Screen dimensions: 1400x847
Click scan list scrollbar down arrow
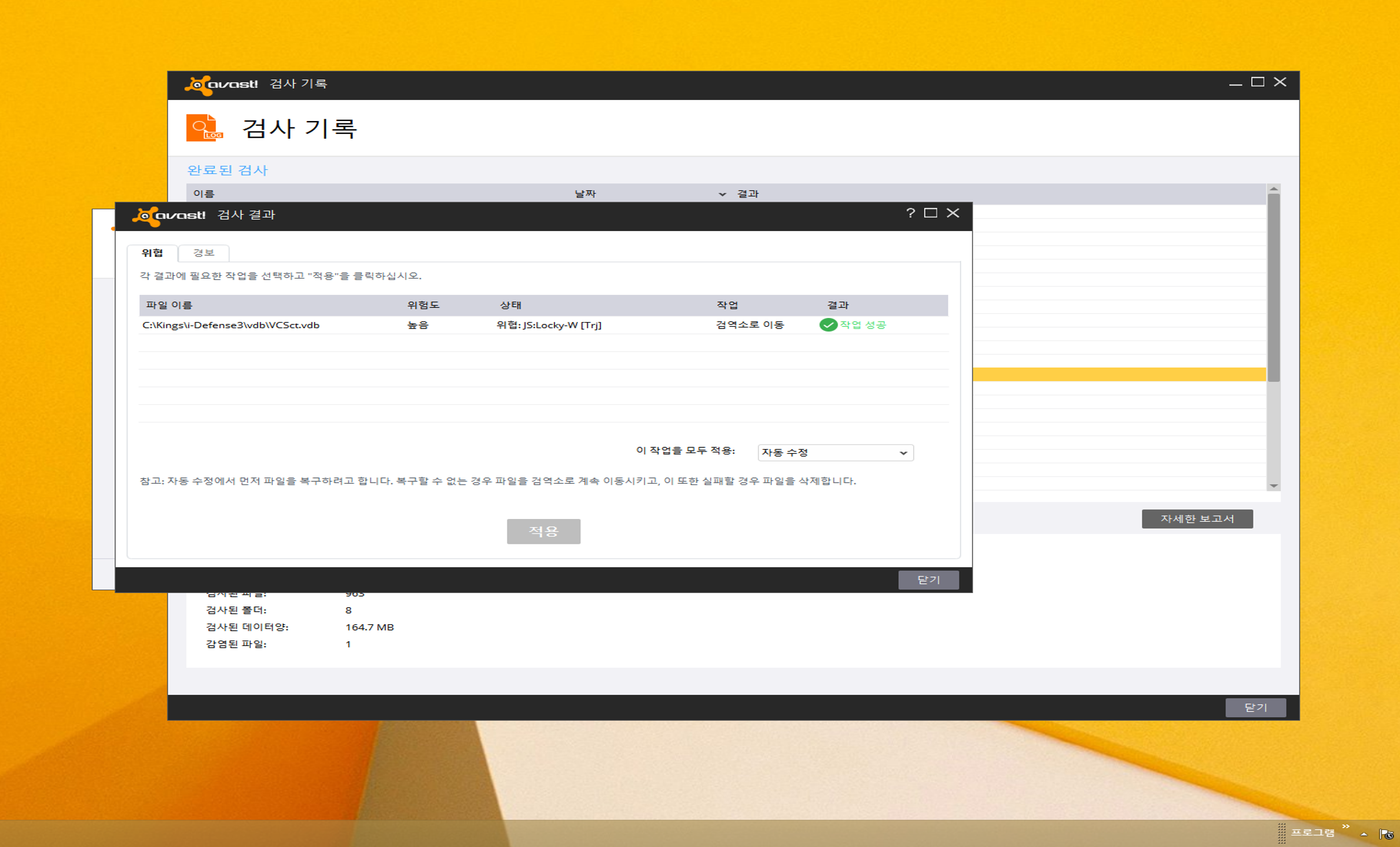point(1274,486)
